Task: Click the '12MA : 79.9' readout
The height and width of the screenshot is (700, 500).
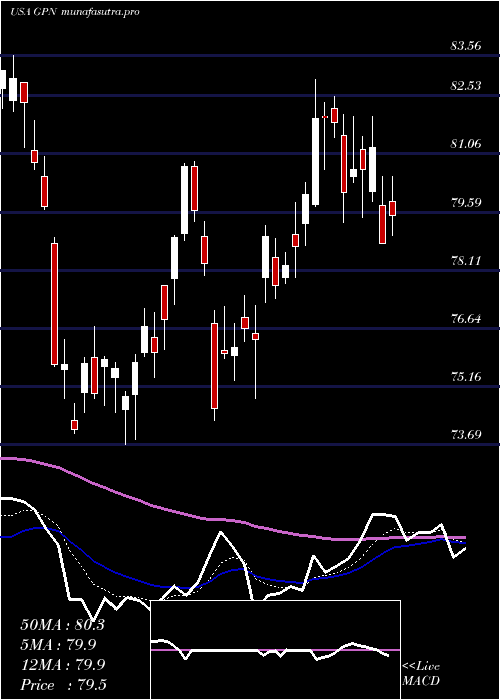Action: (x=62, y=665)
